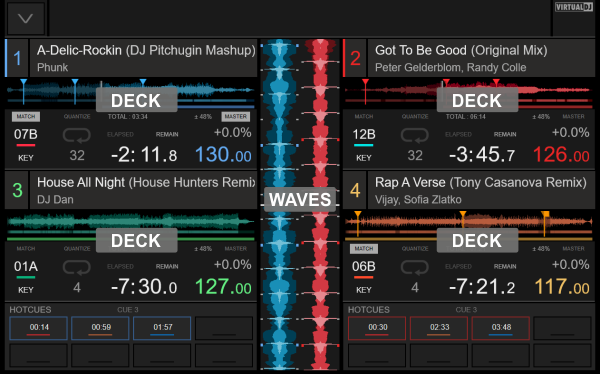Click the first red cue marker on deck 2
The height and width of the screenshot is (374, 600).
pyautogui.click(x=365, y=82)
